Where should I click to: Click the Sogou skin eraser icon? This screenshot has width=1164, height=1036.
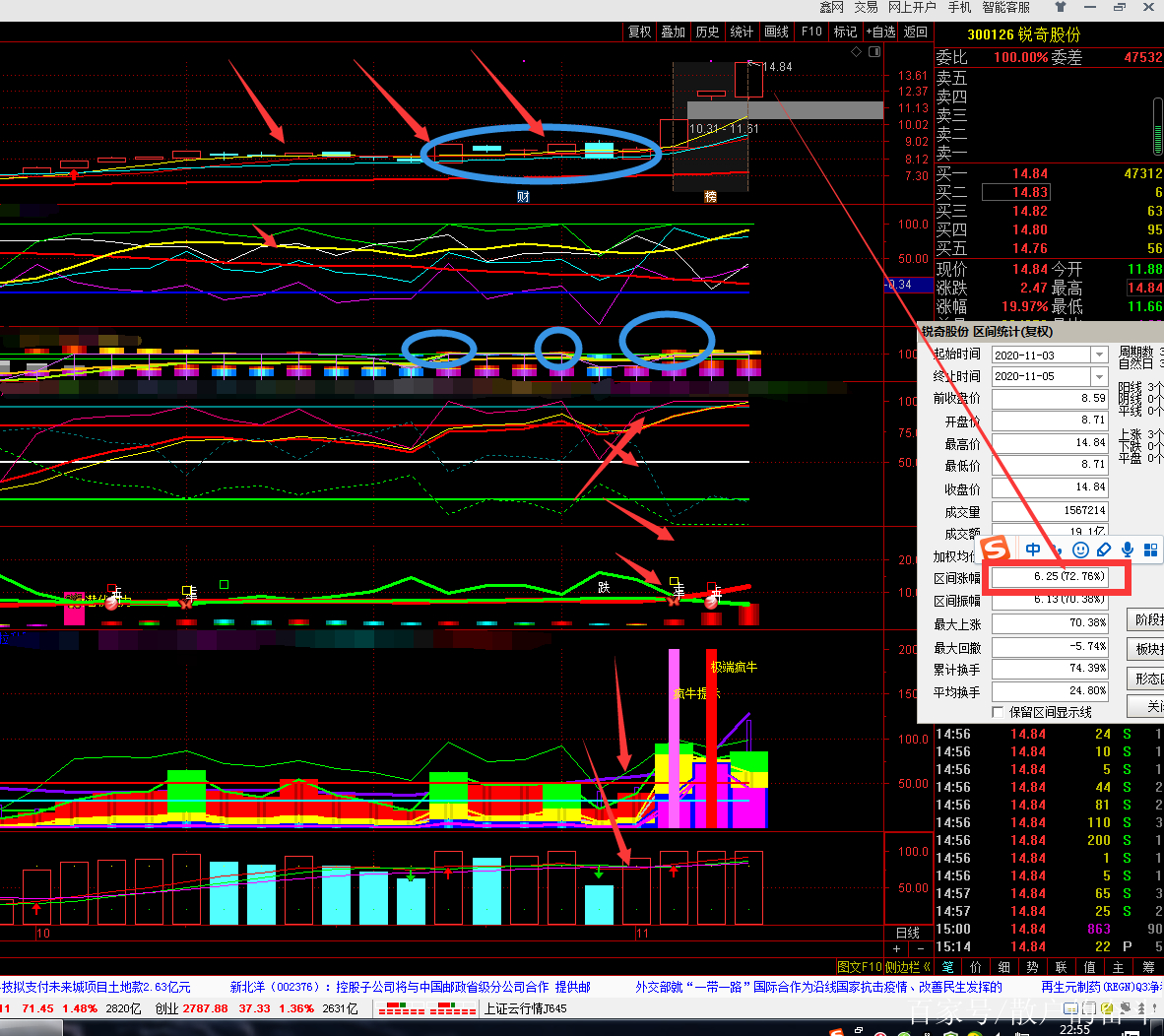(1104, 550)
